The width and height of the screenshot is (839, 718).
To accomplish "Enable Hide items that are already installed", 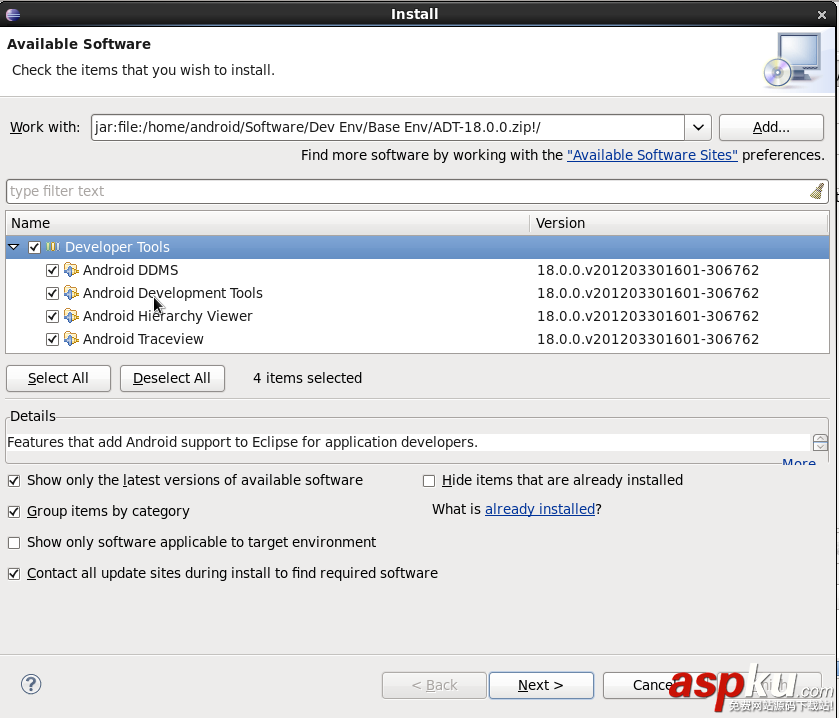I will click(x=429, y=480).
